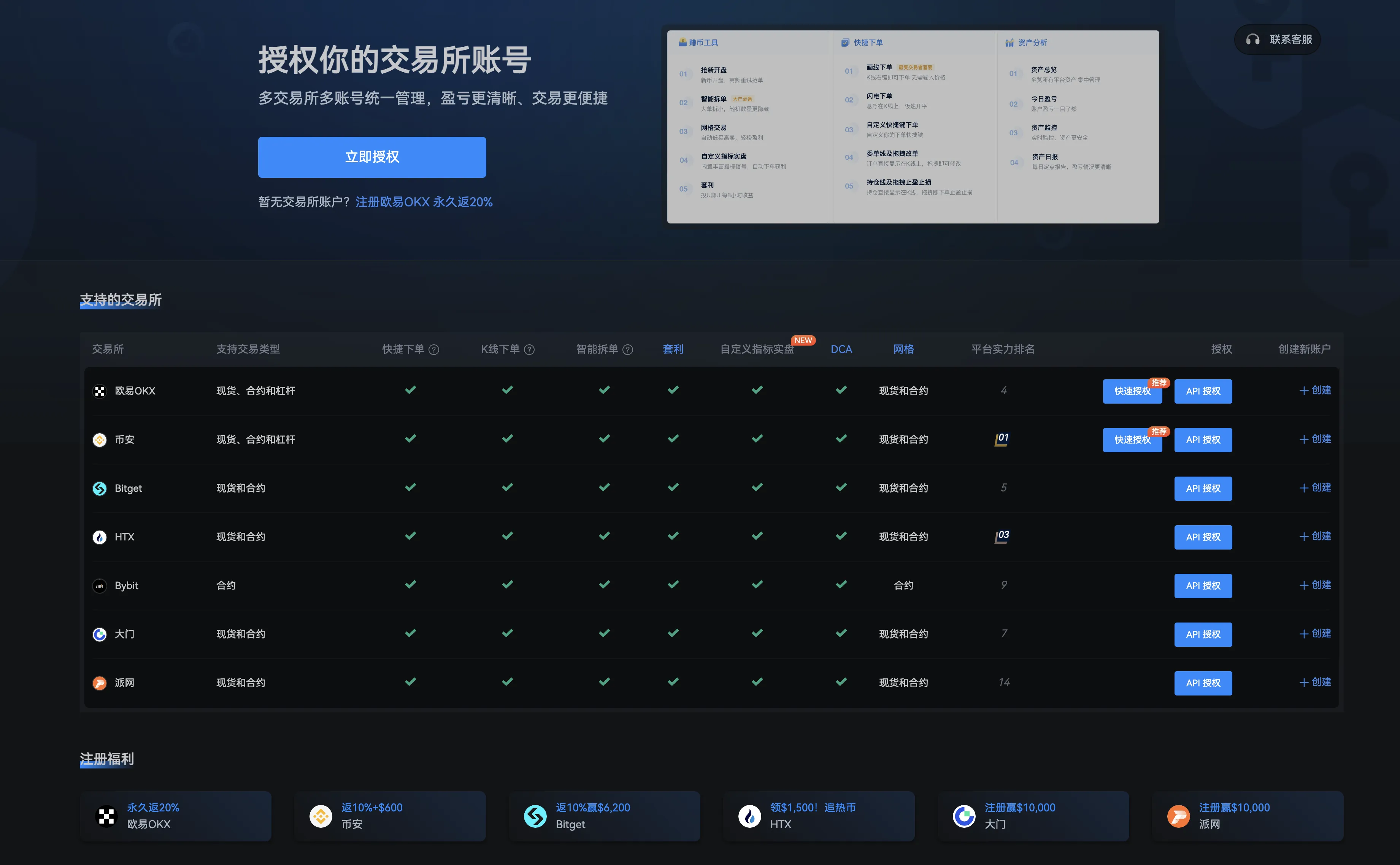Click the 欧易OKX logo in exchange table
This screenshot has height=865, width=1400.
(100, 391)
